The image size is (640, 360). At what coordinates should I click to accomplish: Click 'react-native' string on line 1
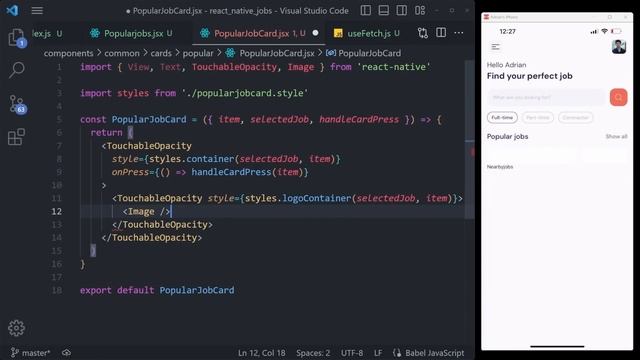pos(393,67)
